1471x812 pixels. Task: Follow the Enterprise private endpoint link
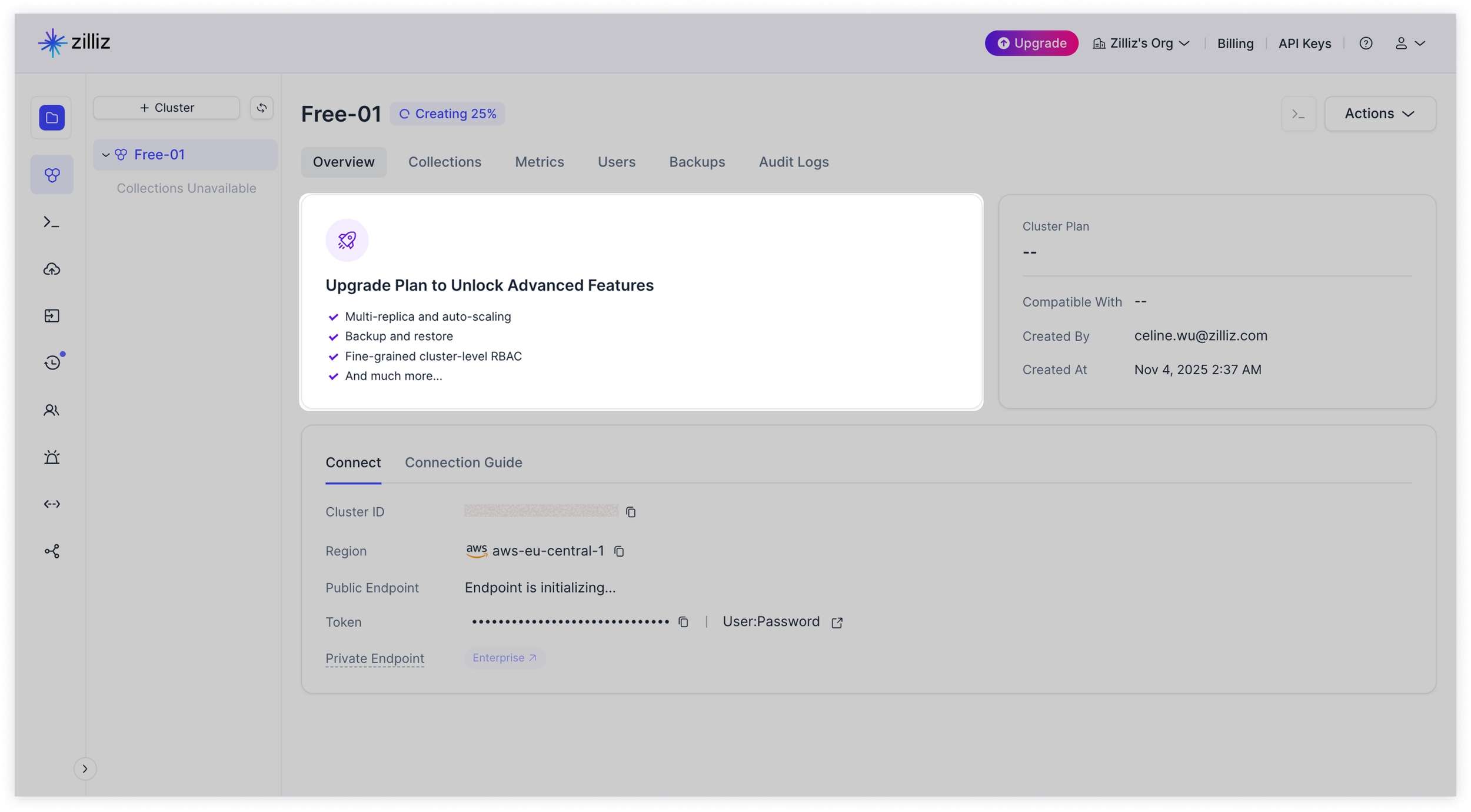(504, 658)
